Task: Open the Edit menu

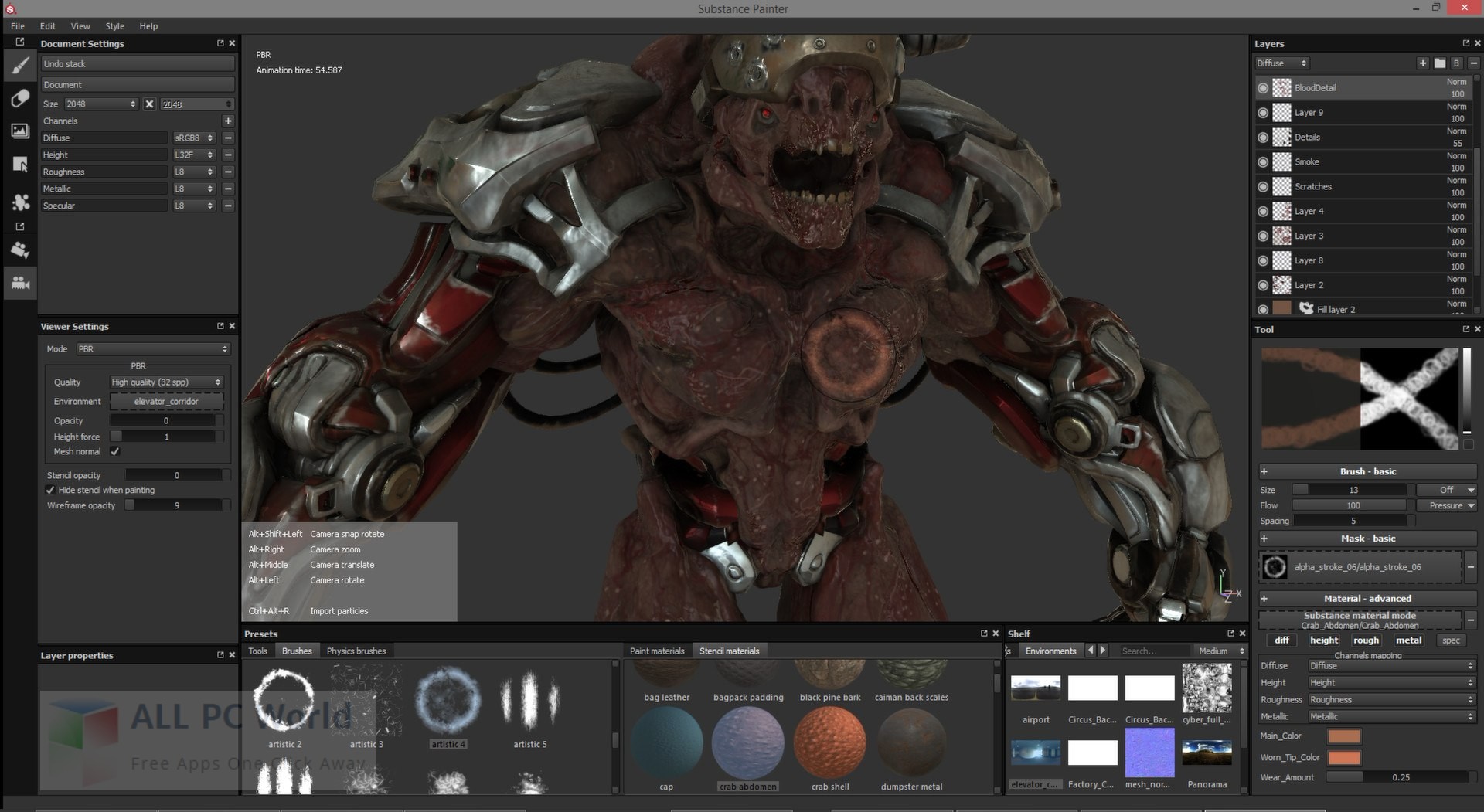Action: (47, 26)
